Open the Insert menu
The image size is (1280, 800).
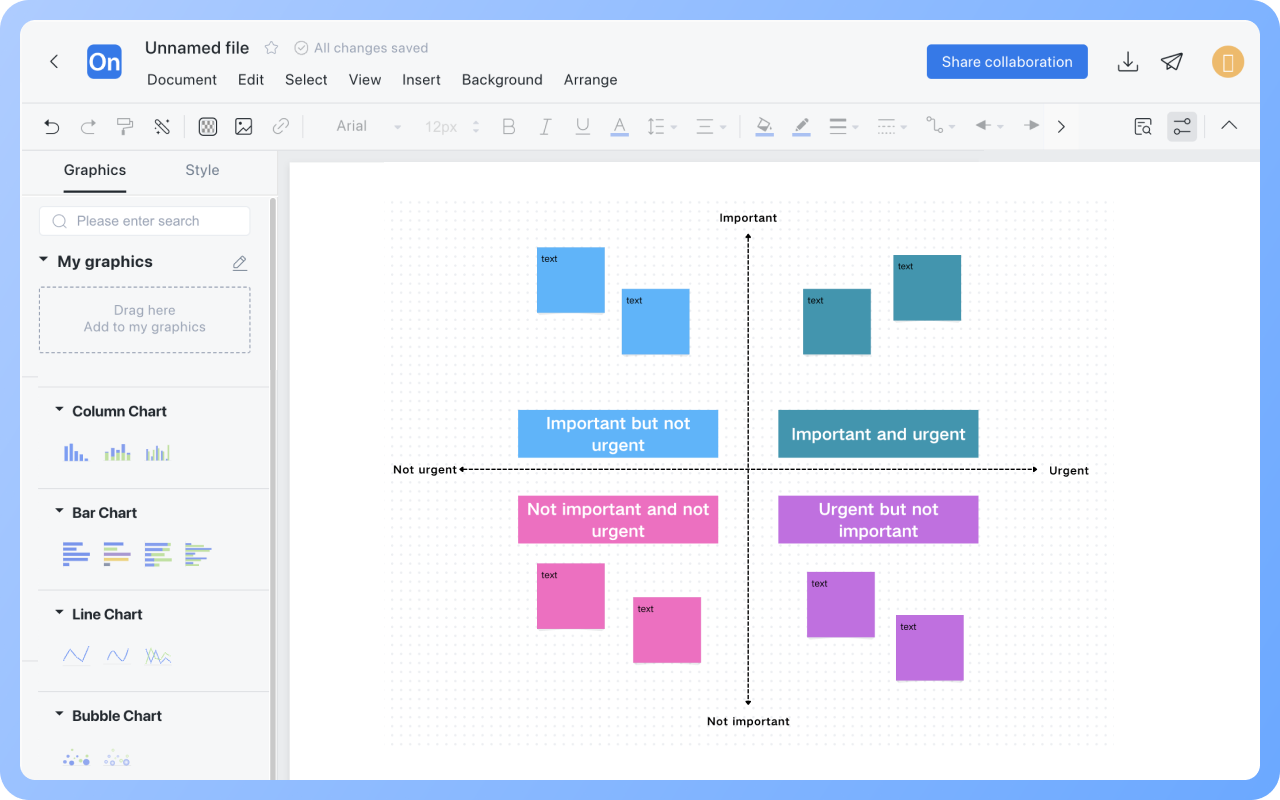click(x=421, y=80)
